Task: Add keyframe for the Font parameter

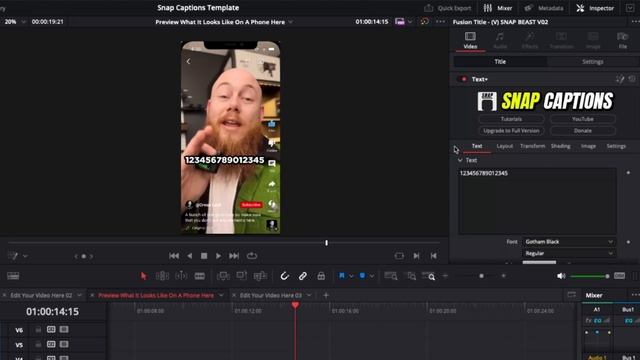Action: [628, 242]
